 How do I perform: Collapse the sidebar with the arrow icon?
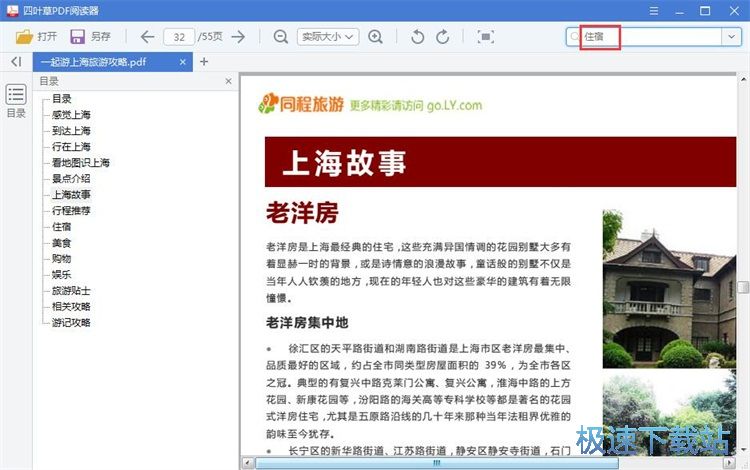click(16, 62)
